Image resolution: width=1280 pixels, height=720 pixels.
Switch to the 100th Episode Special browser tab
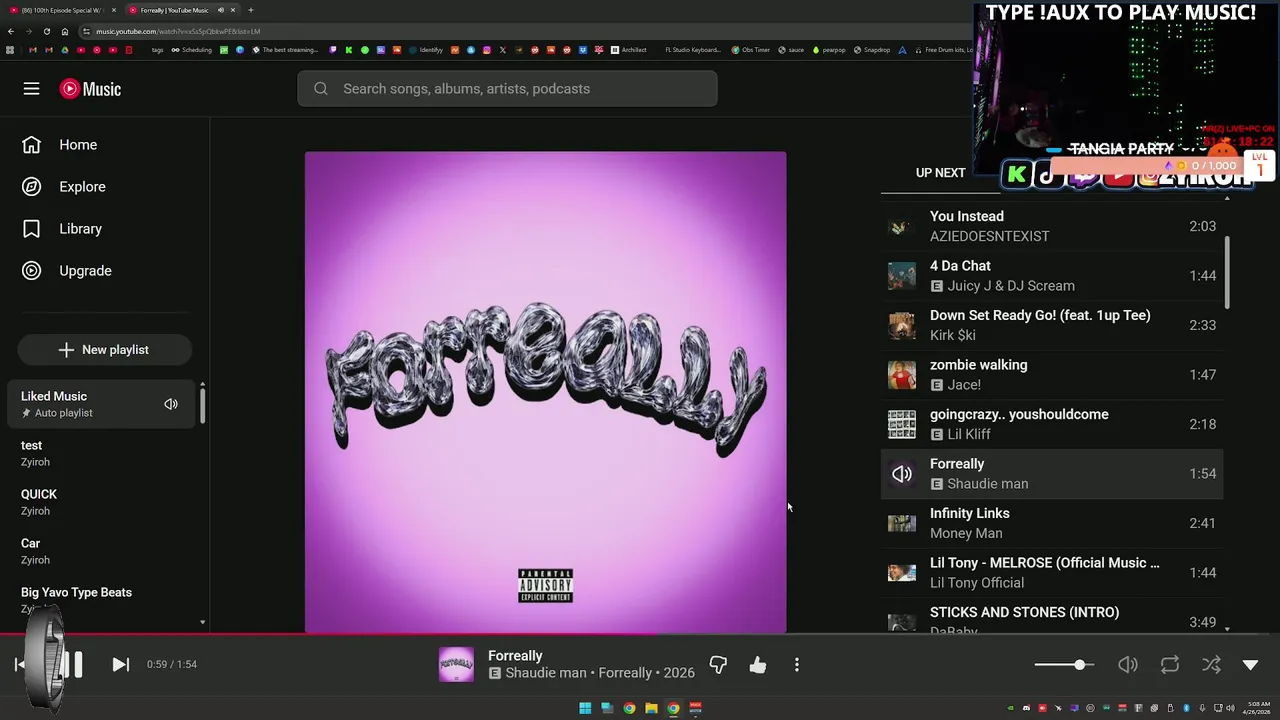point(62,10)
